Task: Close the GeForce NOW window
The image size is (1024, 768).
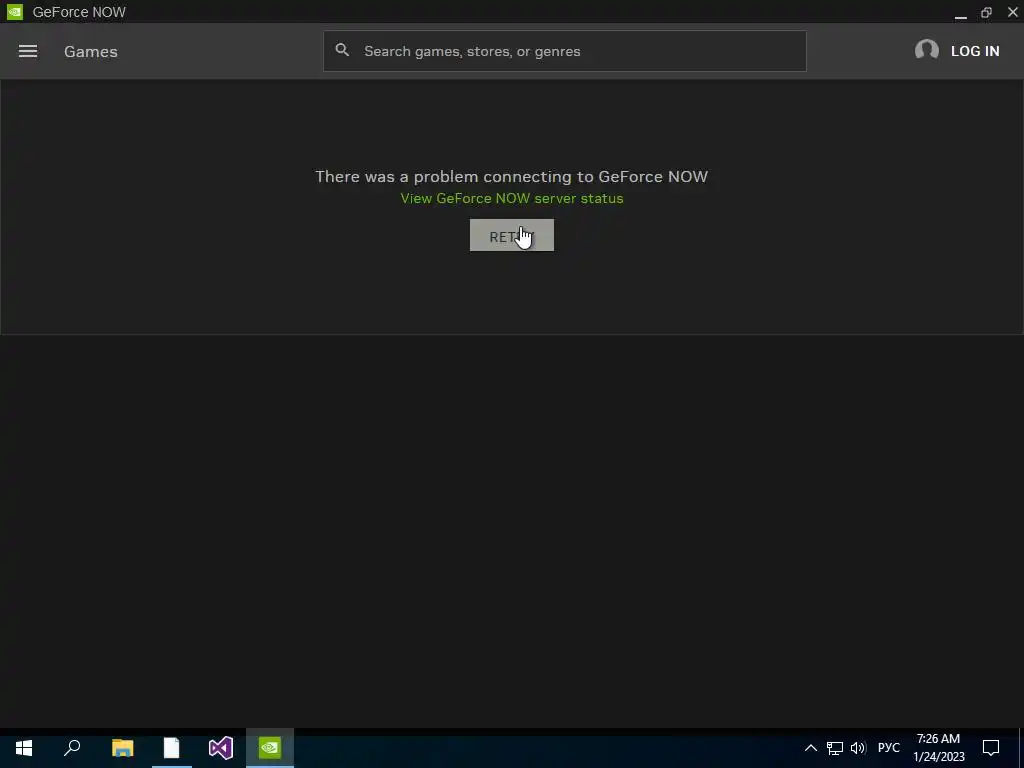Action: tap(1012, 12)
